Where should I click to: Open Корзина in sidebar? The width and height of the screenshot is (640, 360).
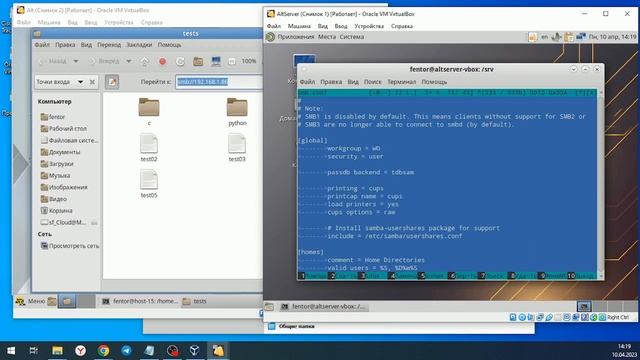[x=57, y=211]
